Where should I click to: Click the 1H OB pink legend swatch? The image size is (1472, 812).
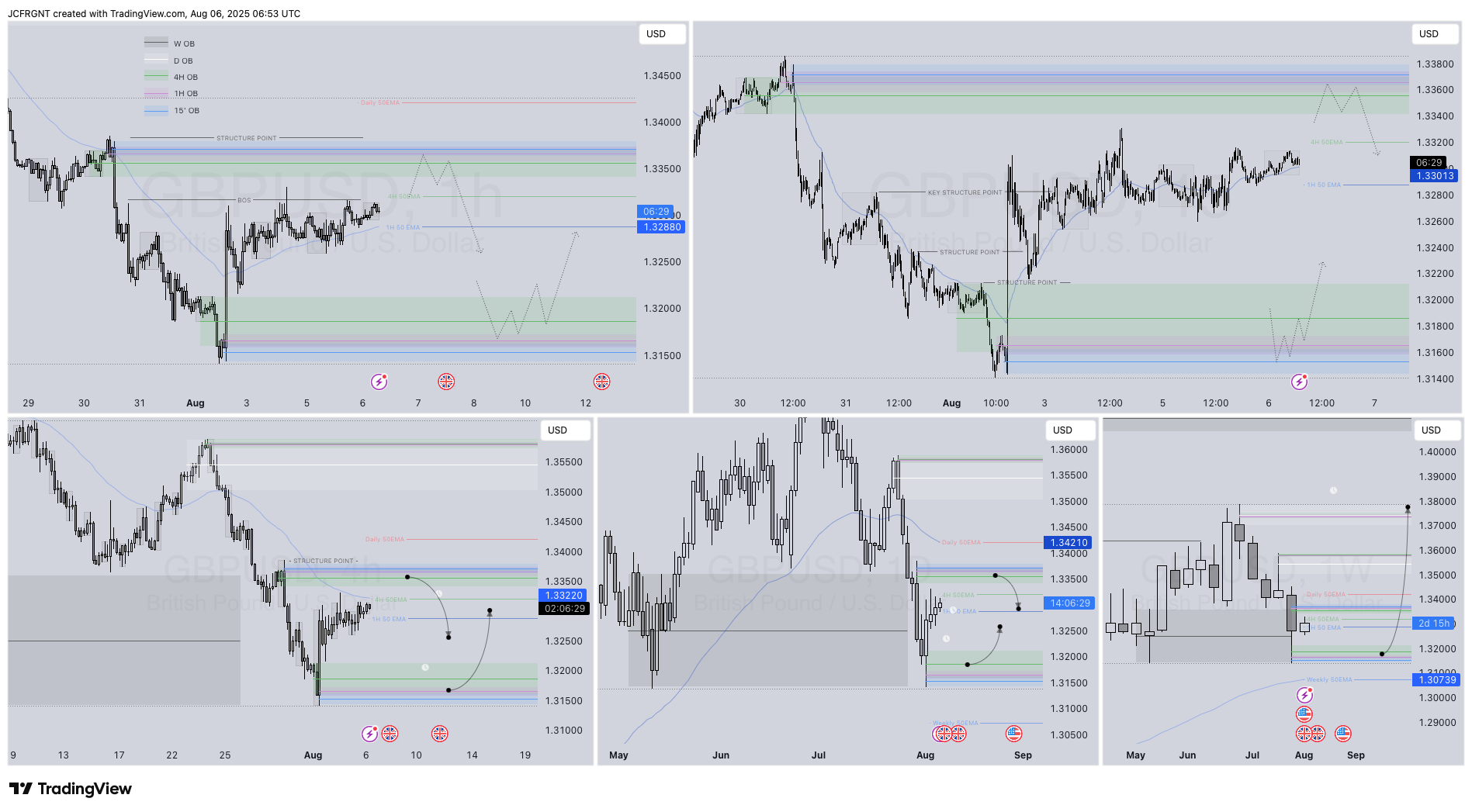(156, 93)
